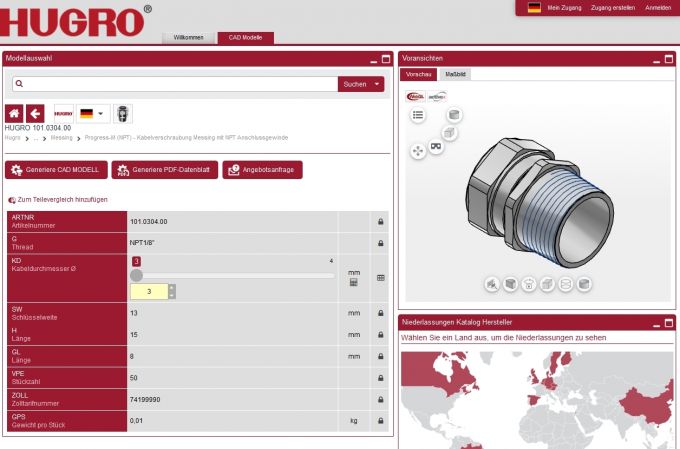Click Zum Teilevergleich hinzufügen link
Image resolution: width=680 pixels, height=449 pixels.
(x=58, y=199)
